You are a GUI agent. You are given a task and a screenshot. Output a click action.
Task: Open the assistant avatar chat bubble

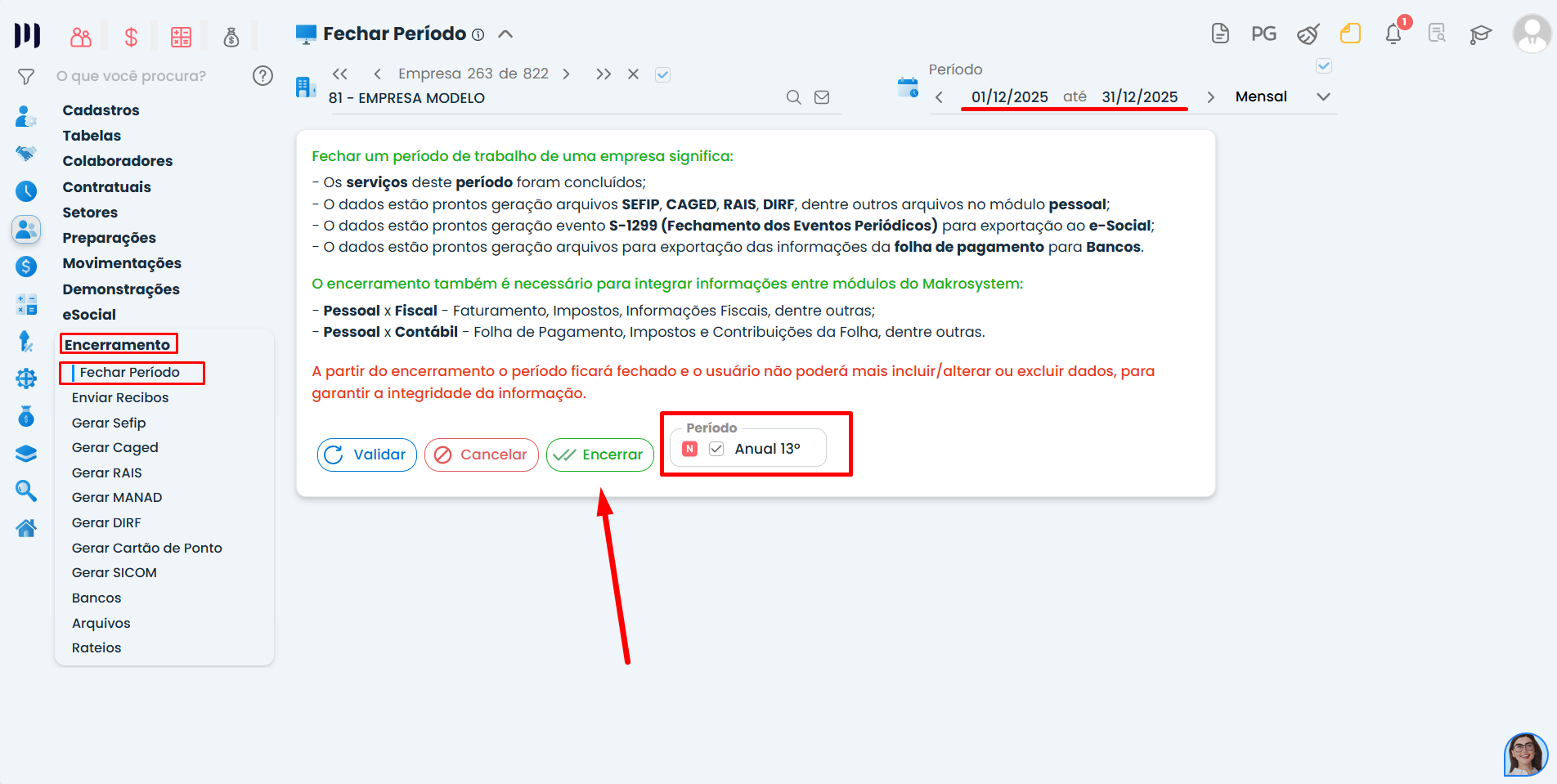pyautogui.click(x=1525, y=754)
